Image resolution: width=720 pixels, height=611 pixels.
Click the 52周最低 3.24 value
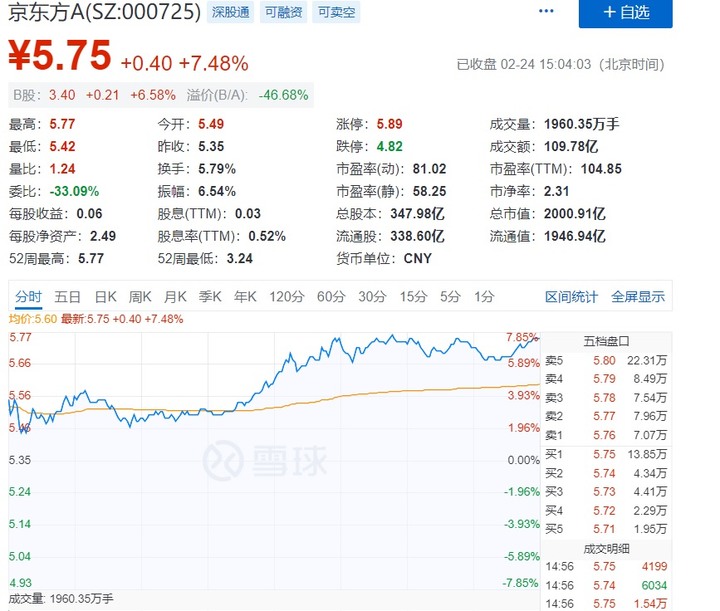tap(239, 258)
